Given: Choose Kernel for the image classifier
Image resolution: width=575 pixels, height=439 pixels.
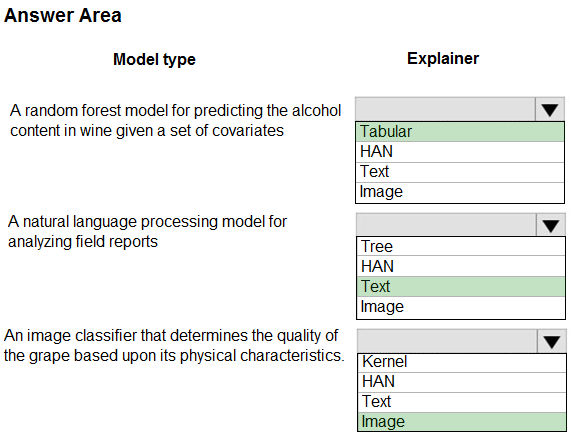Looking at the screenshot, I should pyautogui.click(x=462, y=363).
